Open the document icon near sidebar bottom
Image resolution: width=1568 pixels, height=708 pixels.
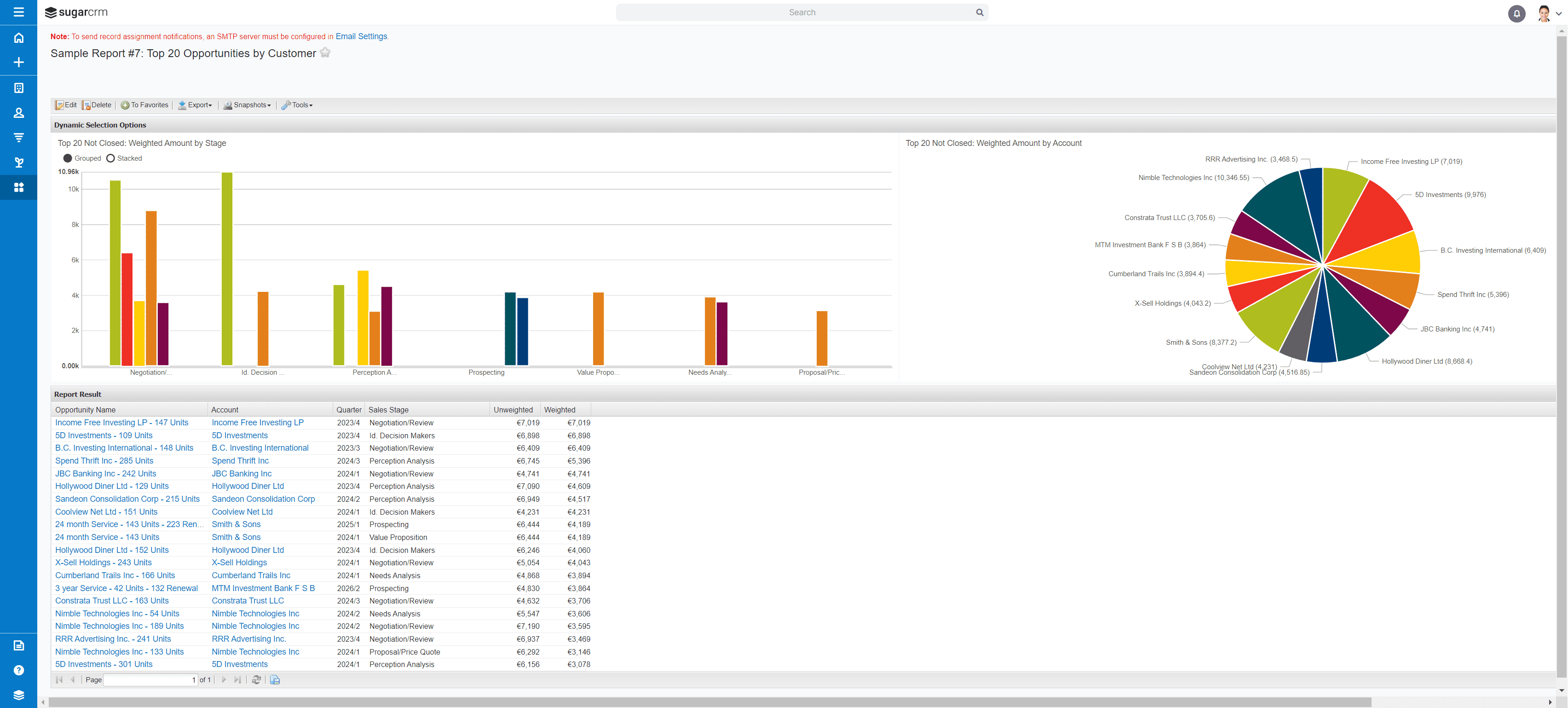(x=18, y=645)
